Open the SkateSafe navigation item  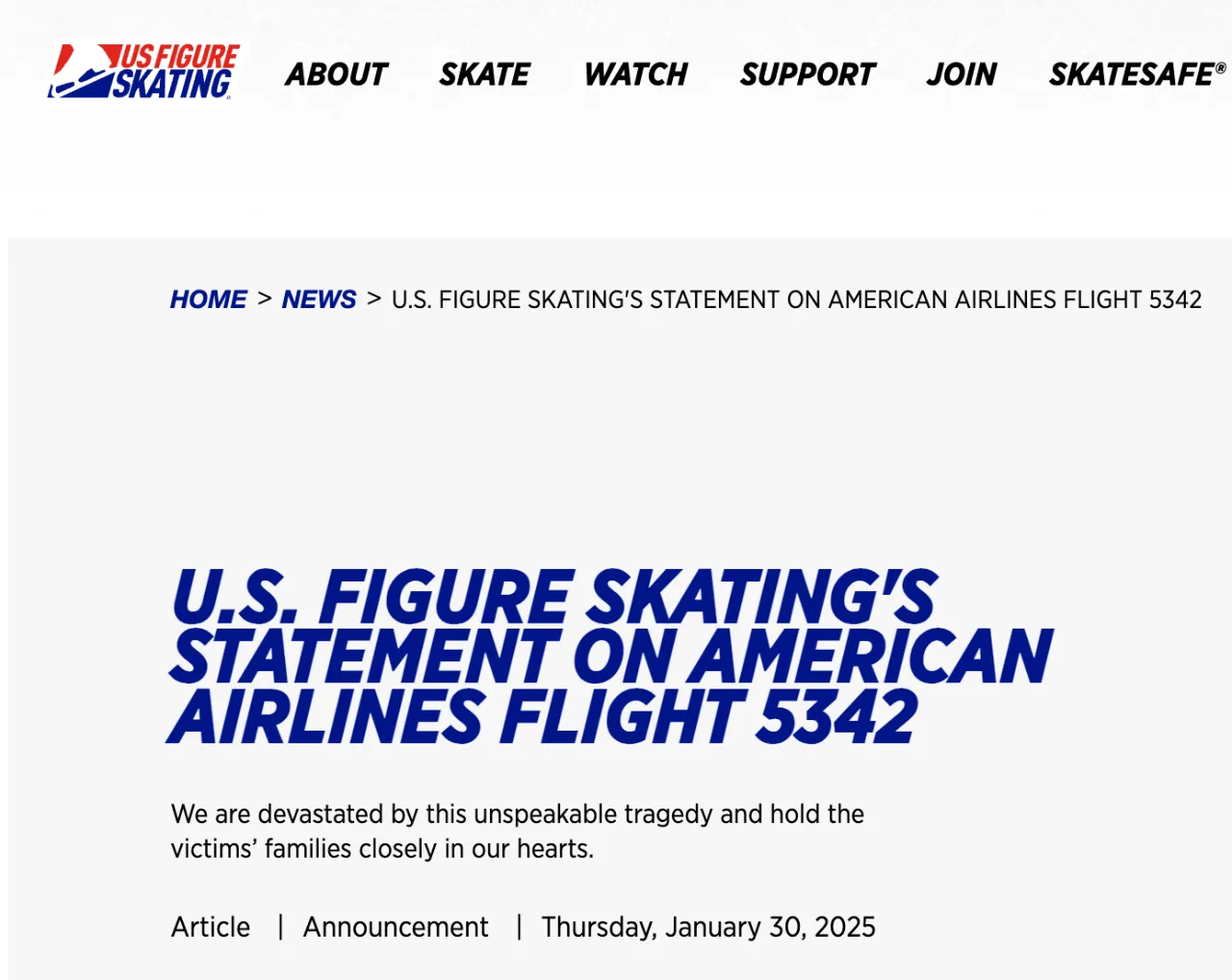coord(1131,74)
